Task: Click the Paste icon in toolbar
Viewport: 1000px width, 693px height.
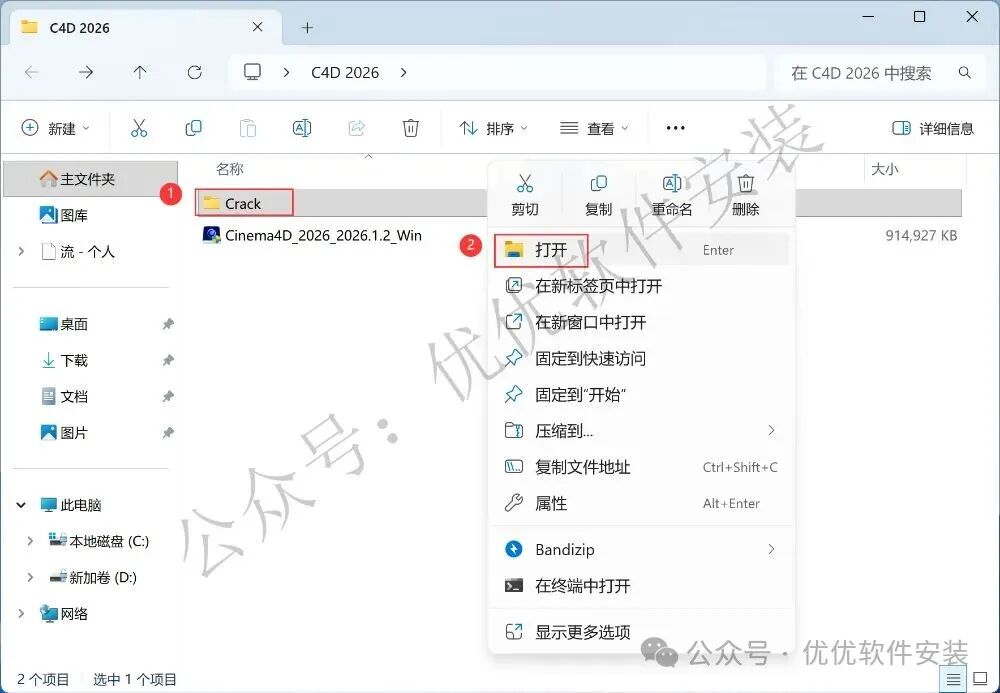Action: [x=247, y=128]
